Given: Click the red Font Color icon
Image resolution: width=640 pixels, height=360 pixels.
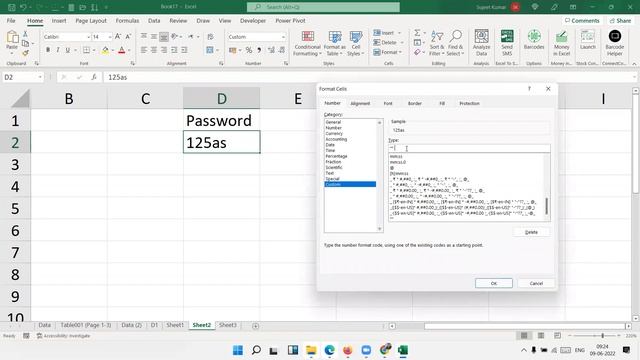Looking at the screenshot, I should click(121, 50).
